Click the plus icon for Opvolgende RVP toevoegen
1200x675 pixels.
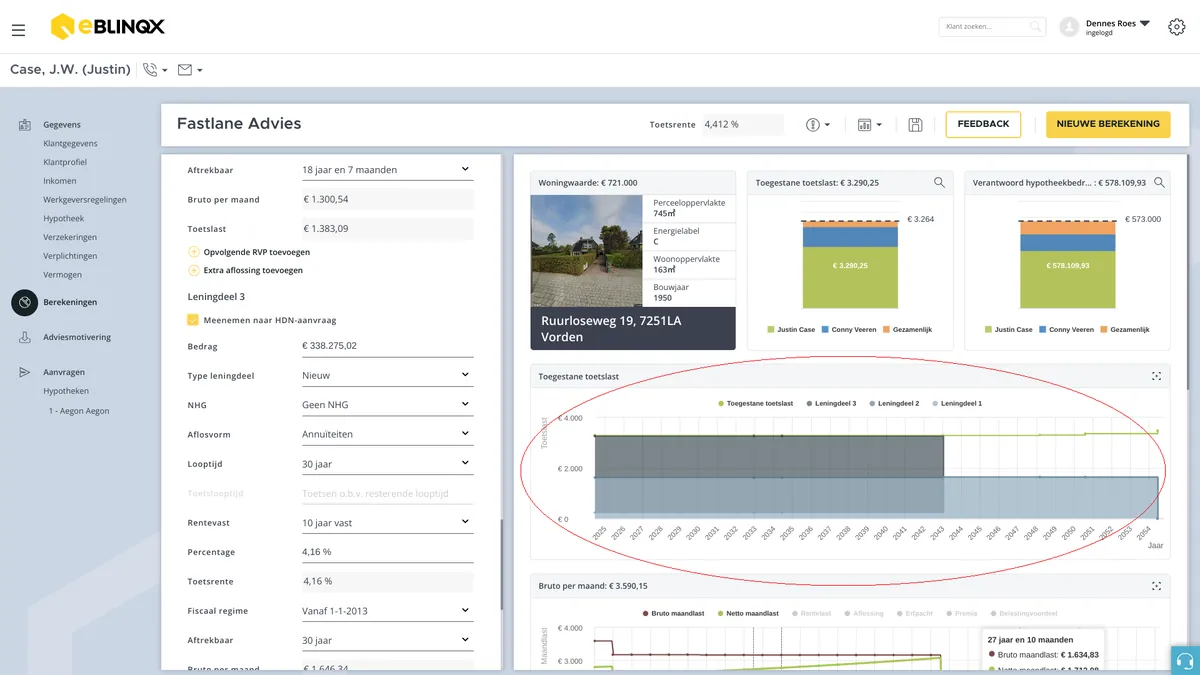tap(194, 252)
